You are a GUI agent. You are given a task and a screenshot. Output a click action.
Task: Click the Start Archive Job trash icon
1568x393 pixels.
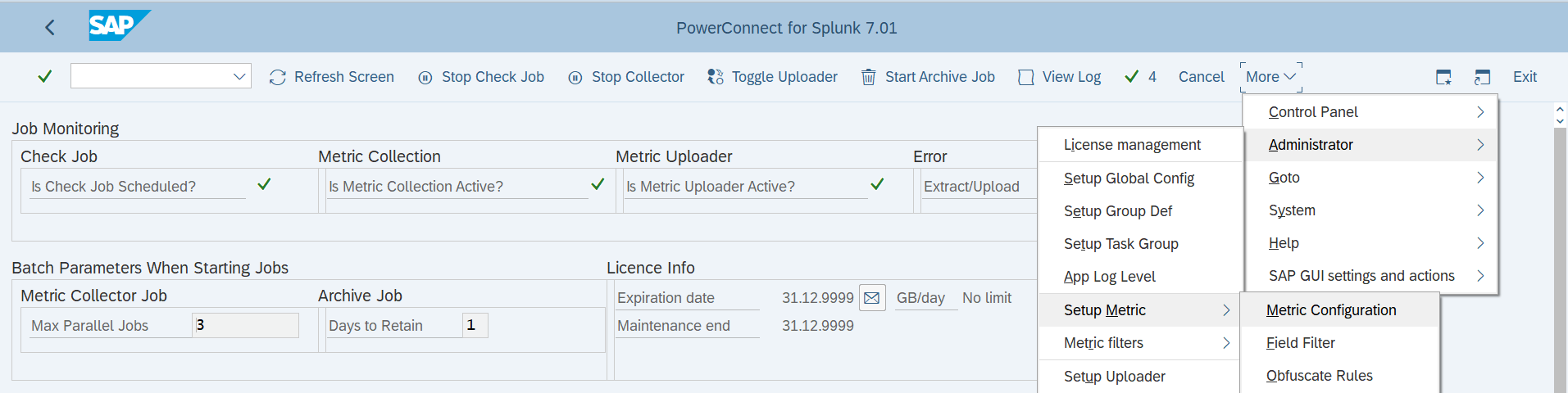click(868, 77)
